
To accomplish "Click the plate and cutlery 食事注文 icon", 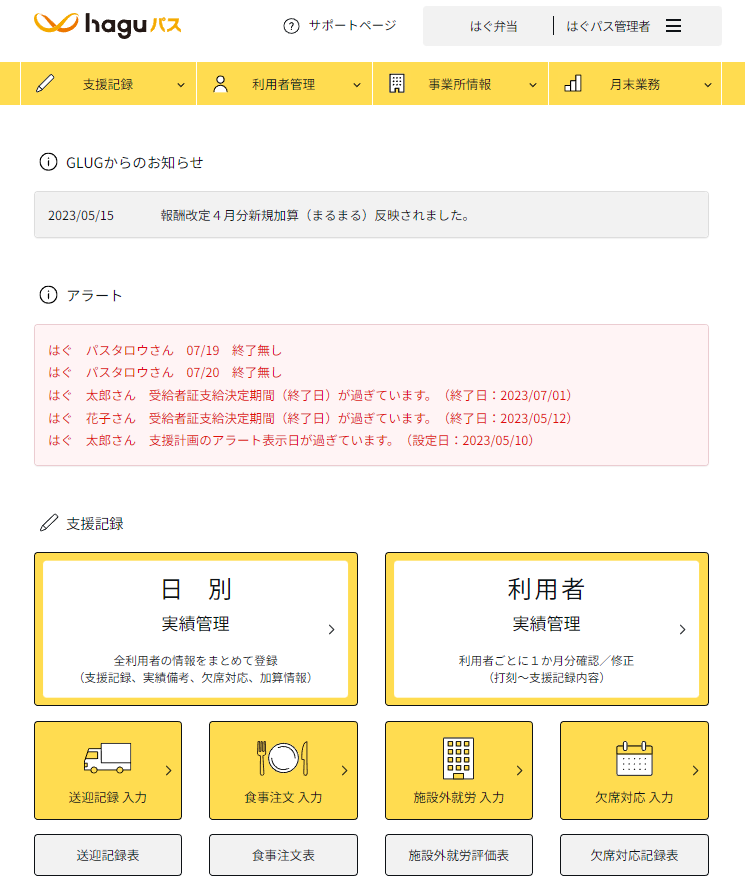I will point(283,759).
